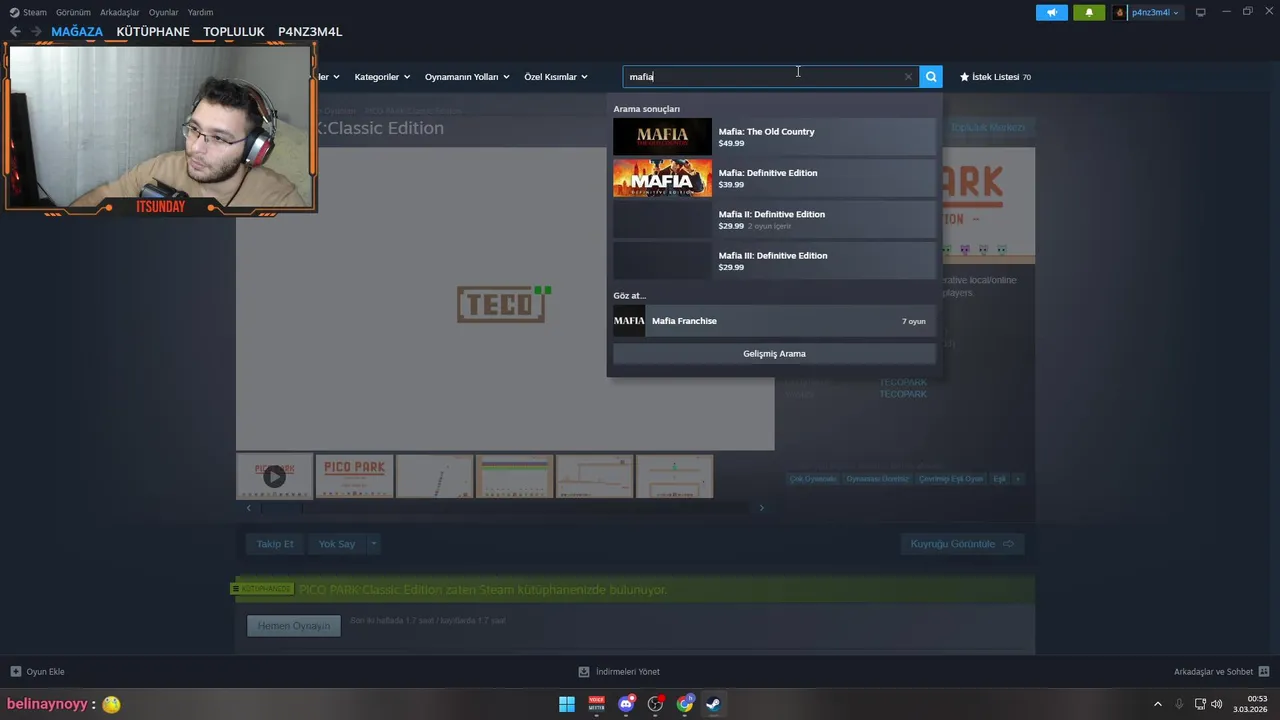
Task: Click the Yok Say button
Action: (x=337, y=544)
